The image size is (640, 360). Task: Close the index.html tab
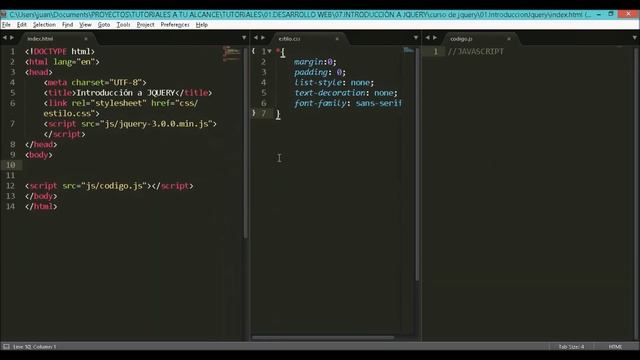click(86, 39)
